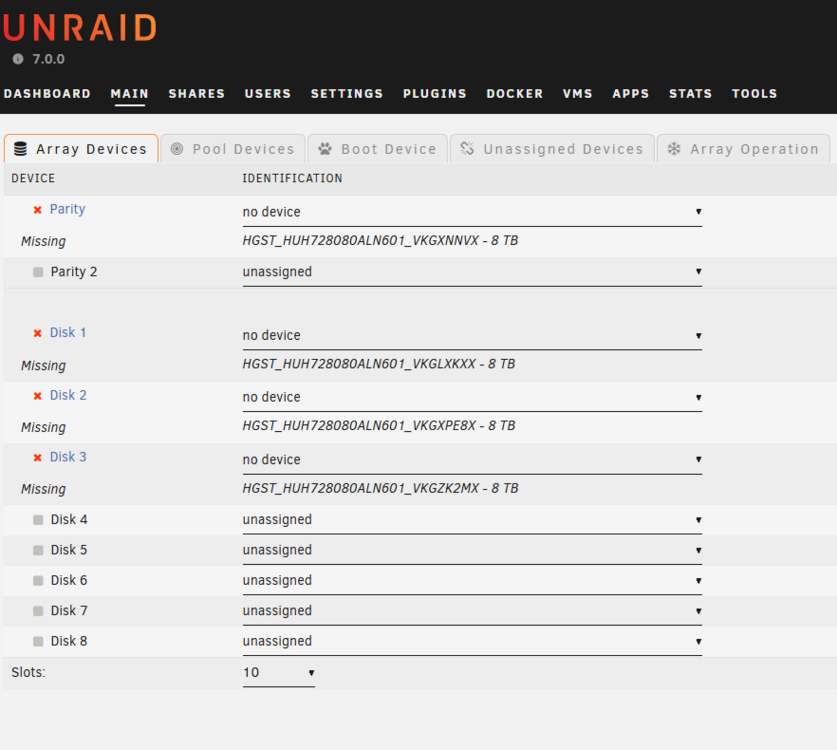This screenshot has height=750, width=837.
Task: Click the VKGXPE8X missing drive identifier
Action: (378, 426)
